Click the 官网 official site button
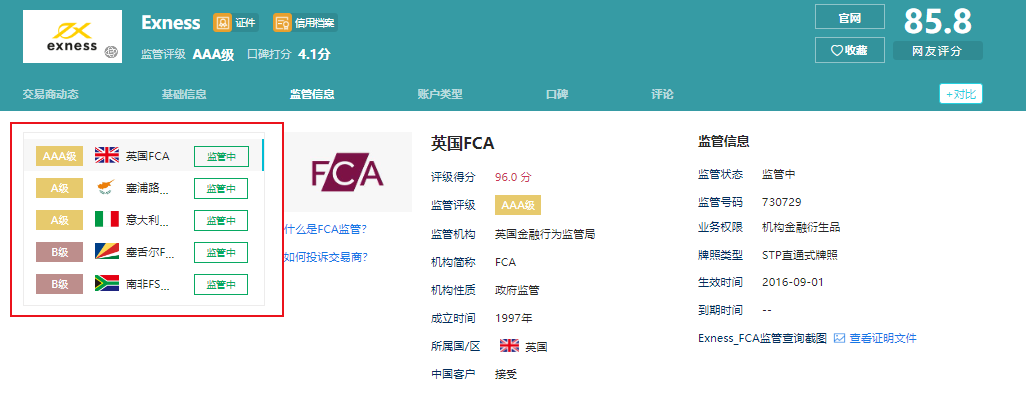Image resolution: width=1026 pixels, height=412 pixels. pos(849,17)
